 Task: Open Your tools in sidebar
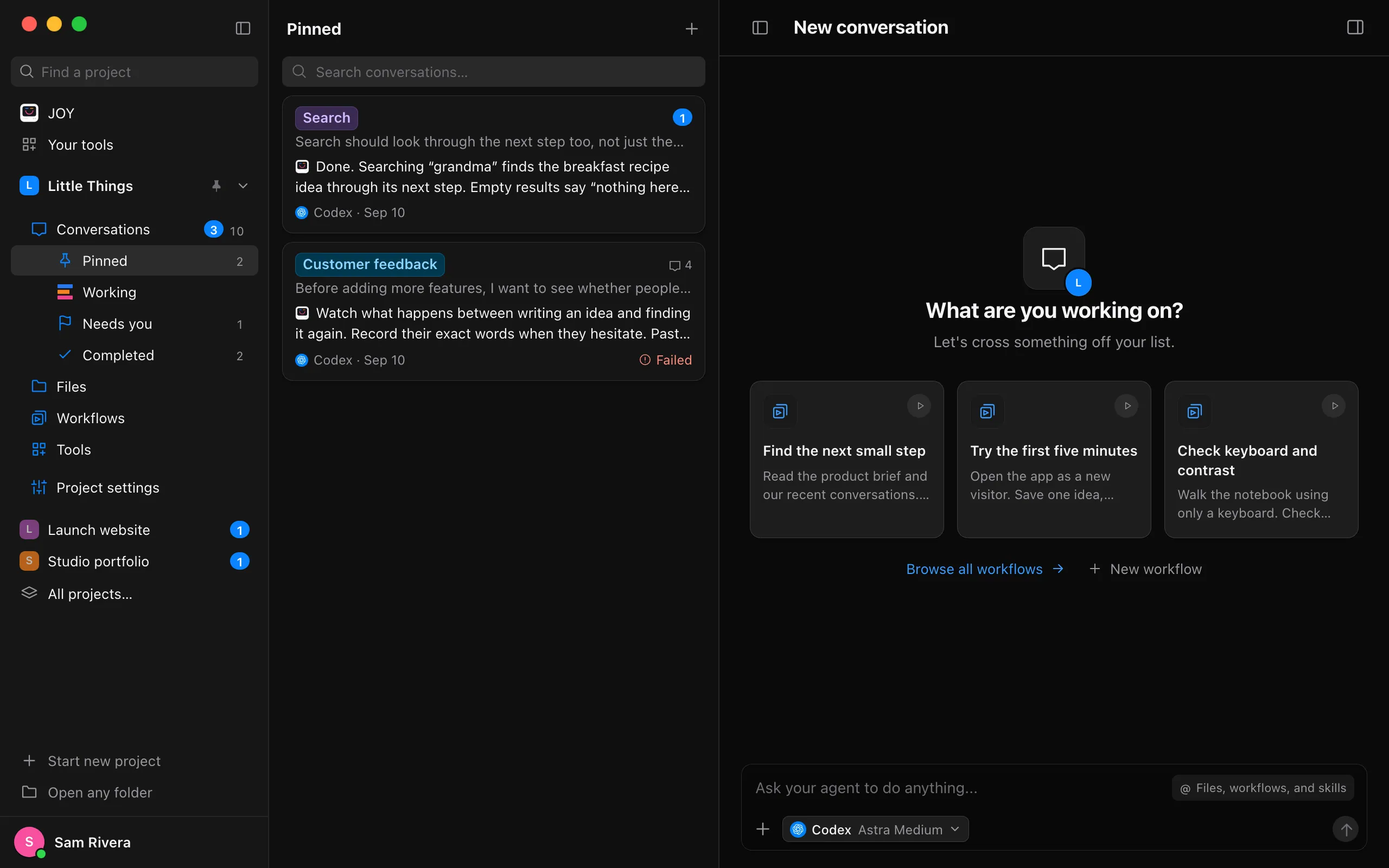[135, 145]
